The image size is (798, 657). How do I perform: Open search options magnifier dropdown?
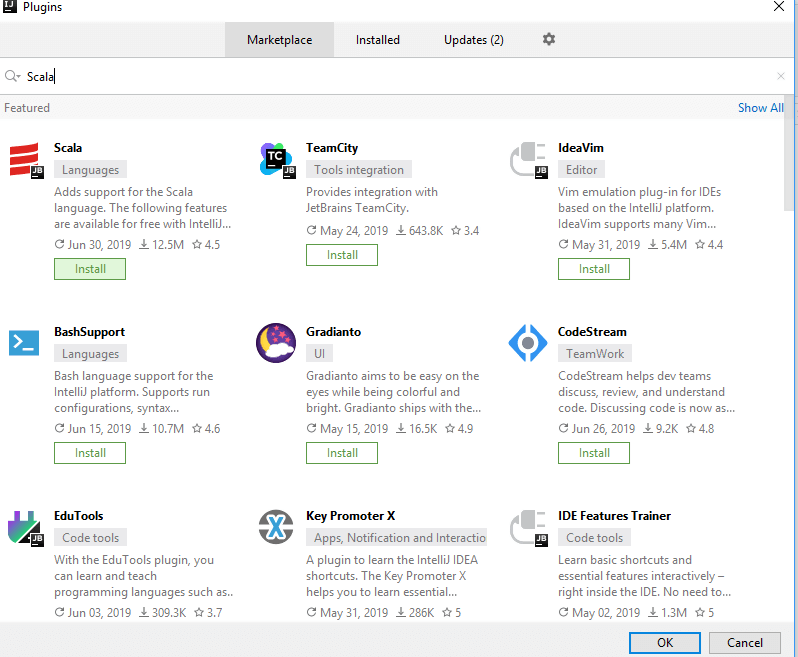[13, 76]
